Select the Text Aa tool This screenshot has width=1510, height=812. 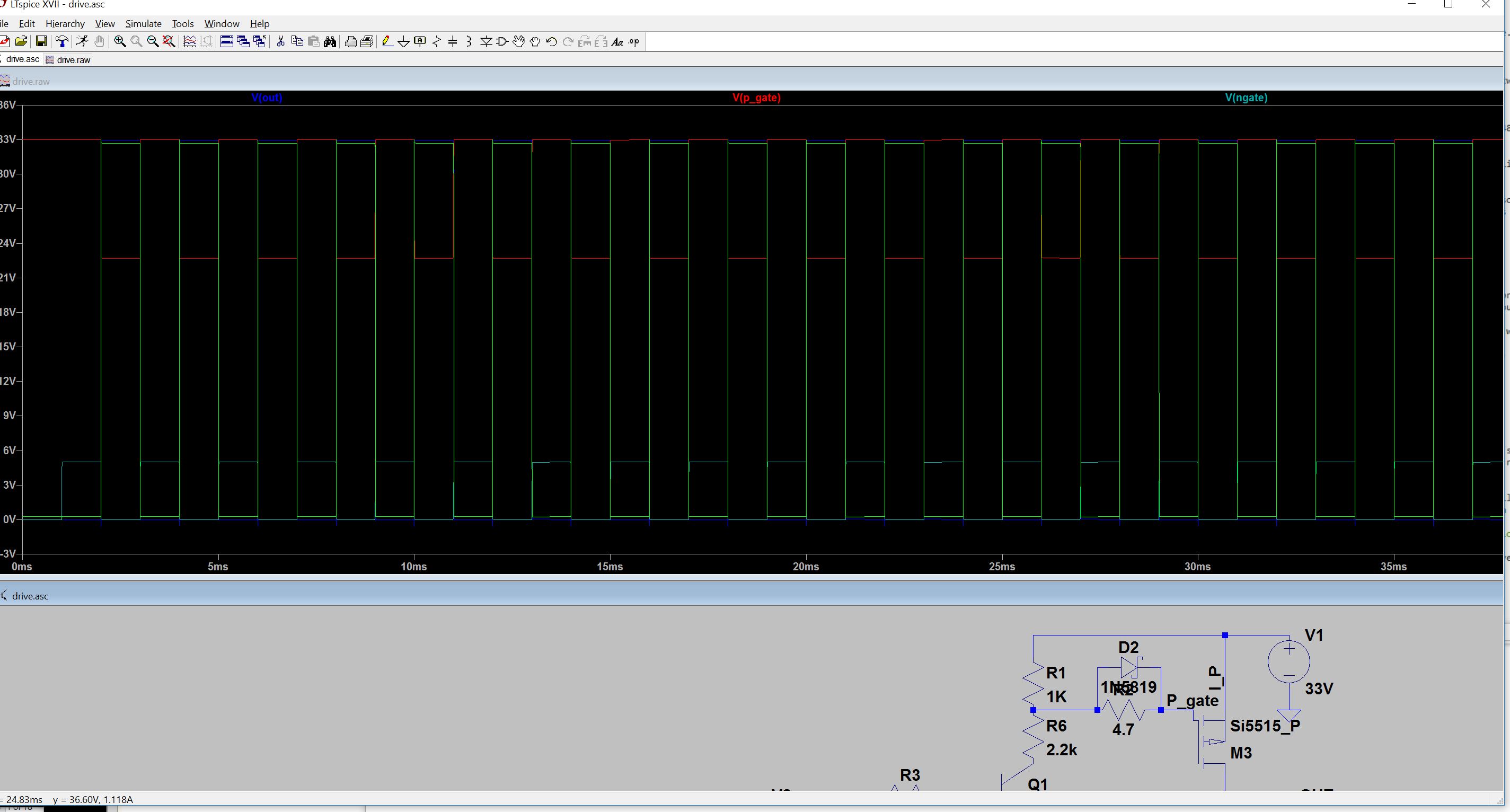[x=617, y=41]
